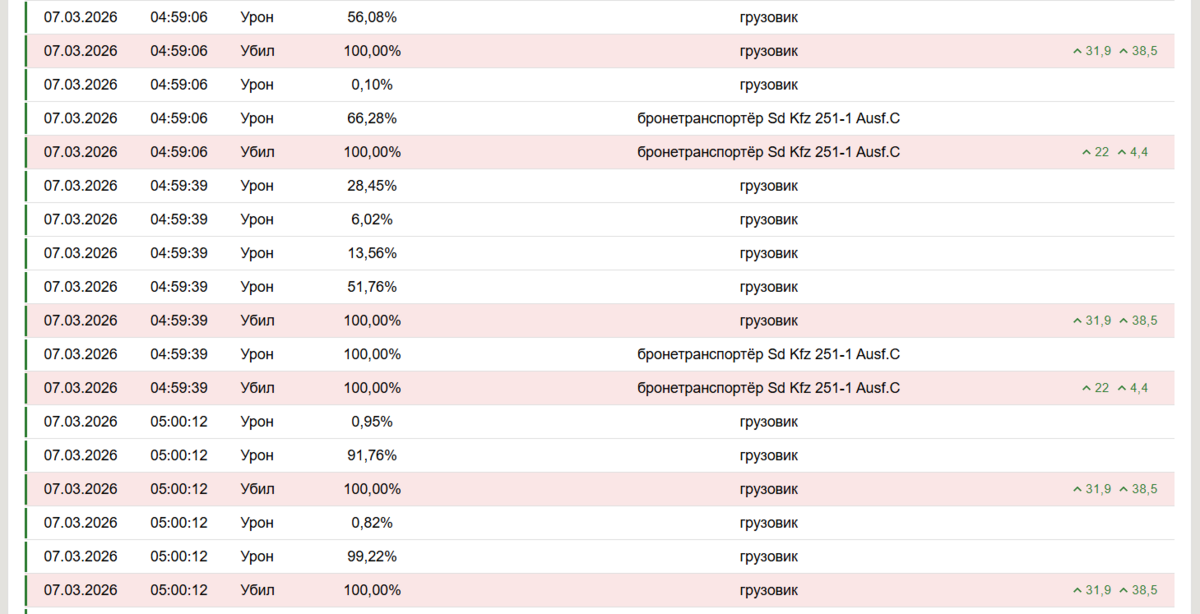Viewport: 1200px width, 614px height.
Task: Click the 91,76% damage value
Action: (372, 456)
